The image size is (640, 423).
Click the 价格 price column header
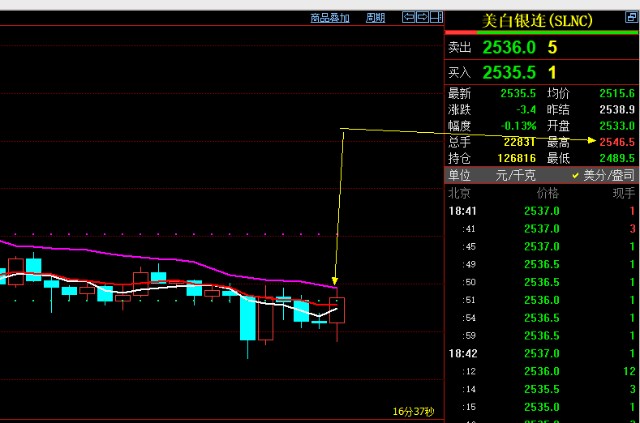click(x=547, y=192)
